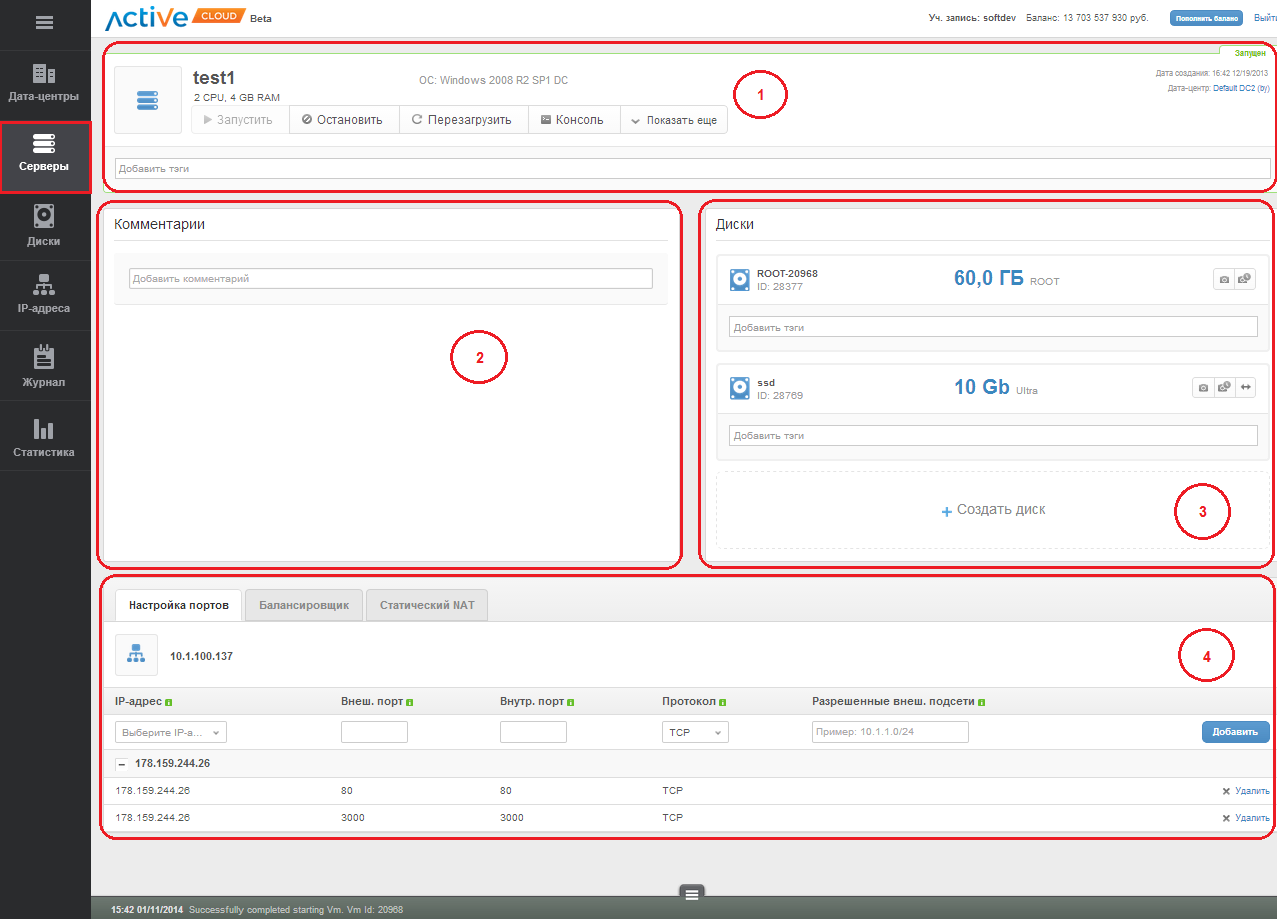The height and width of the screenshot is (919, 1279).
Task: Open the Статистика sidebar section
Action: [44, 437]
